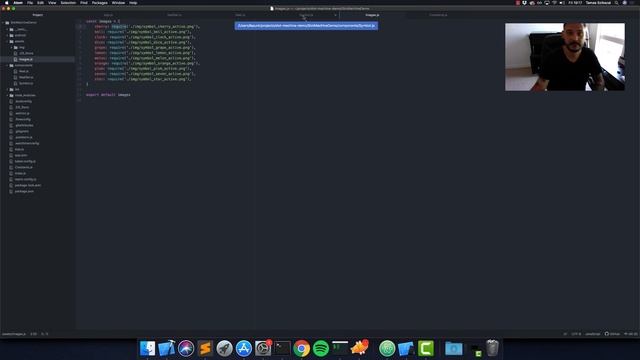Expand the img subfolder
640x360 pixels.
11,47
